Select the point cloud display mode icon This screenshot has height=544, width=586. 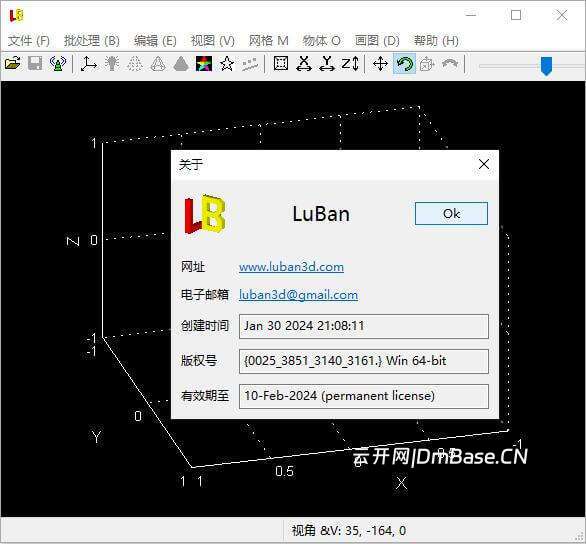point(135,64)
